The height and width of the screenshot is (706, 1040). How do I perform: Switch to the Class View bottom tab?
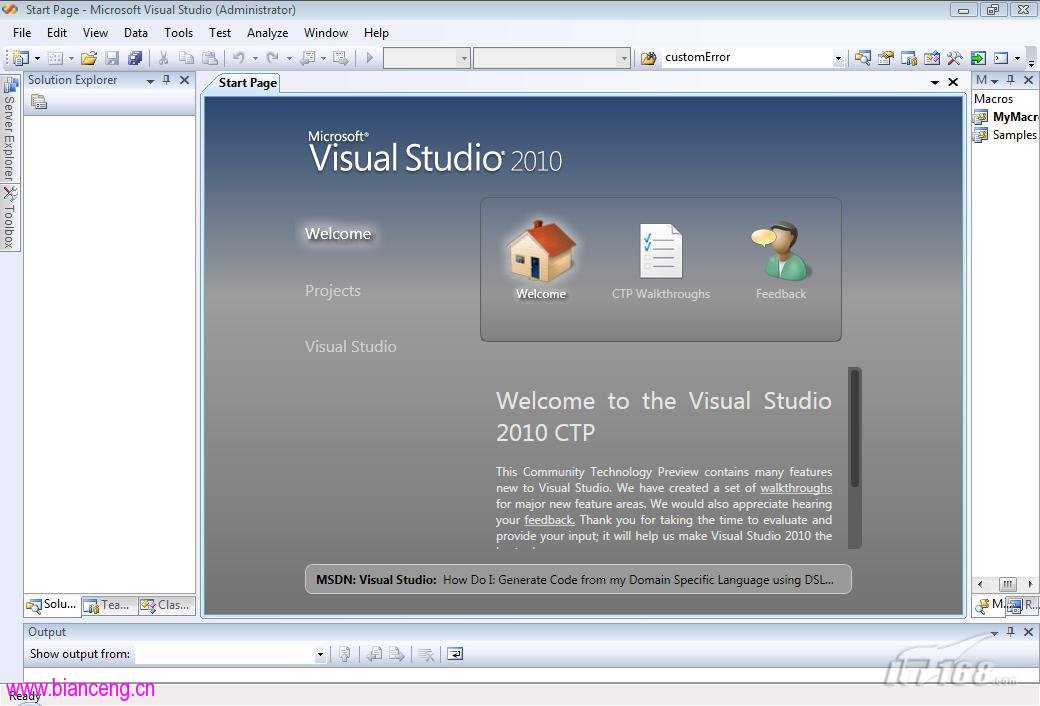(x=167, y=605)
